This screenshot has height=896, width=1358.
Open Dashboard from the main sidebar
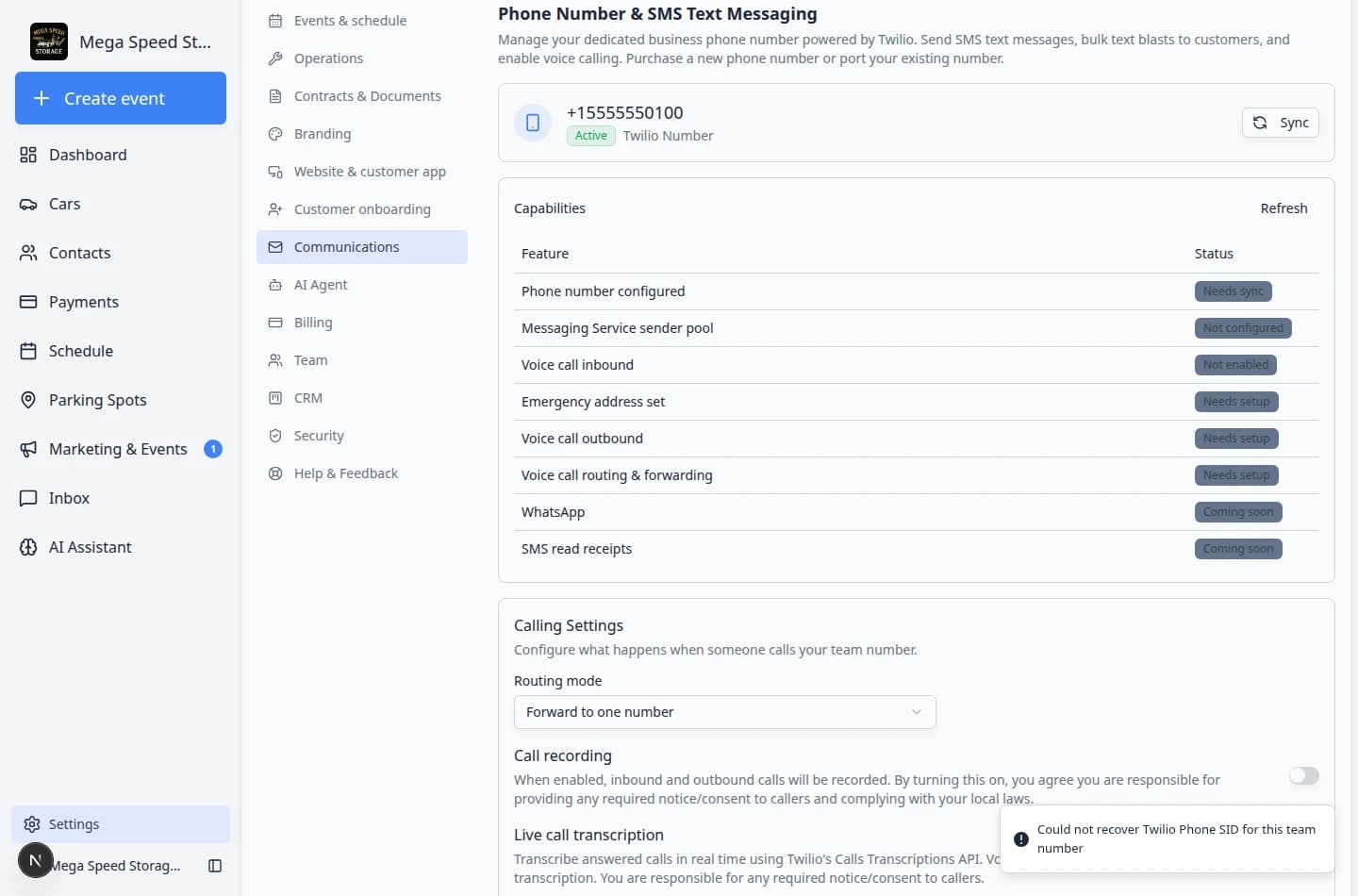(121, 155)
